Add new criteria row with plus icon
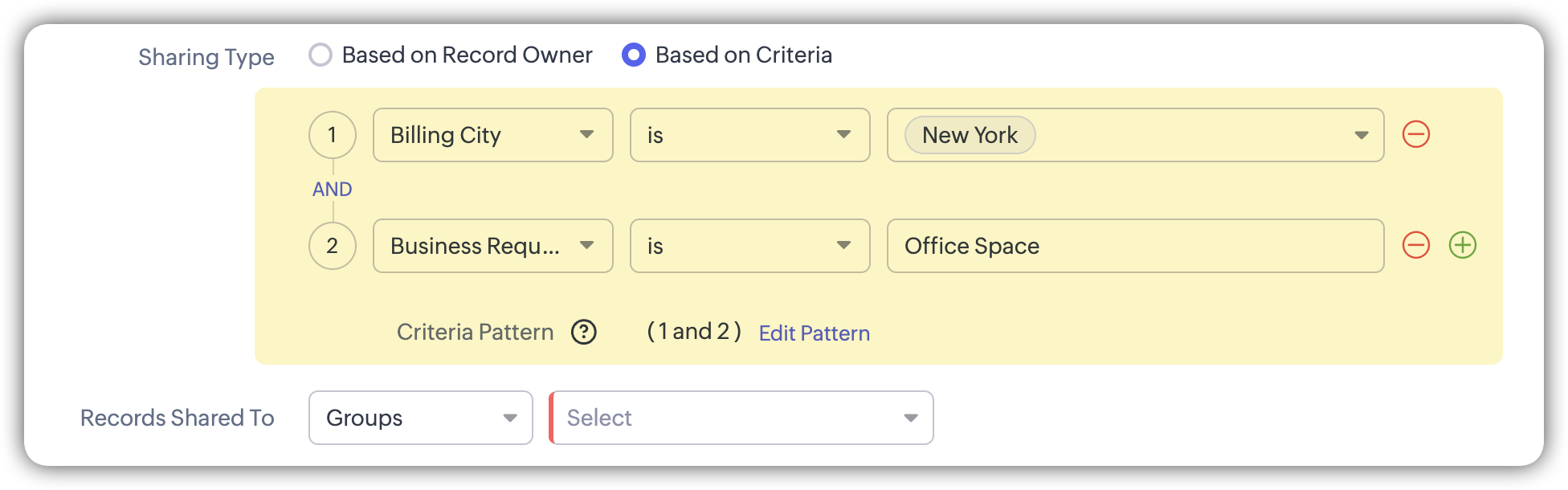 tap(1462, 245)
